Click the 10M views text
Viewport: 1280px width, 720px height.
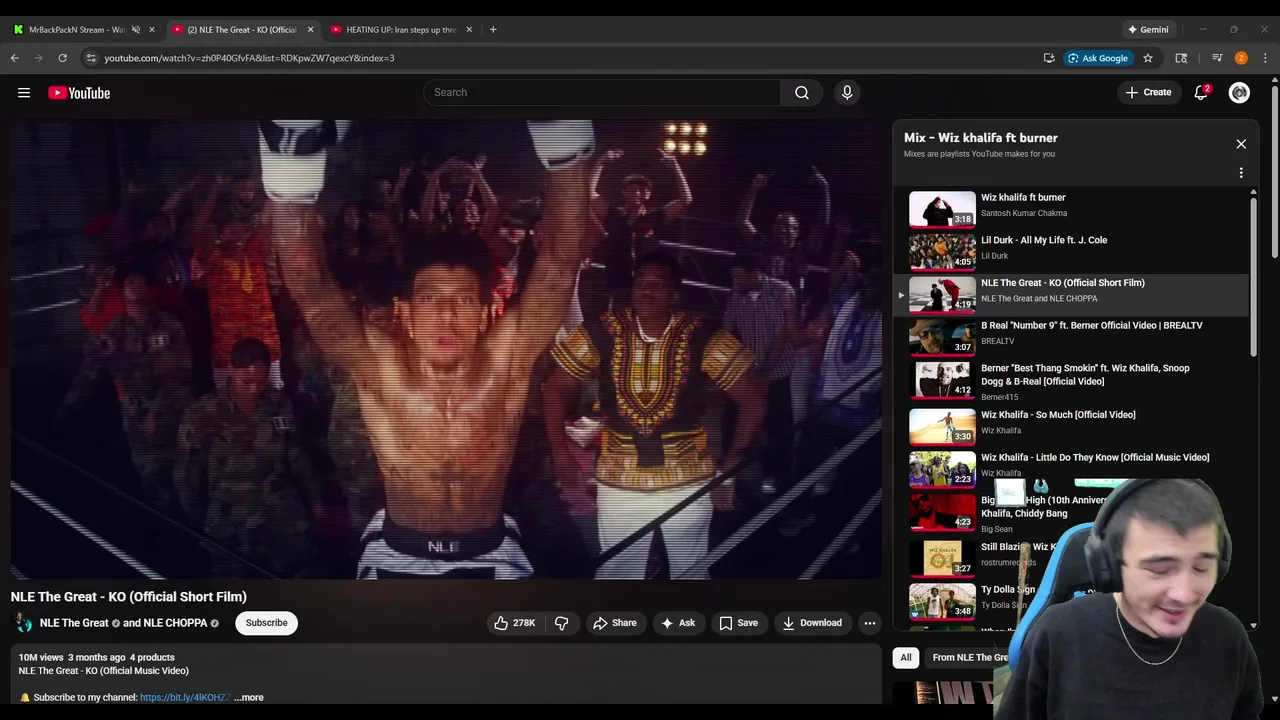[x=41, y=658]
